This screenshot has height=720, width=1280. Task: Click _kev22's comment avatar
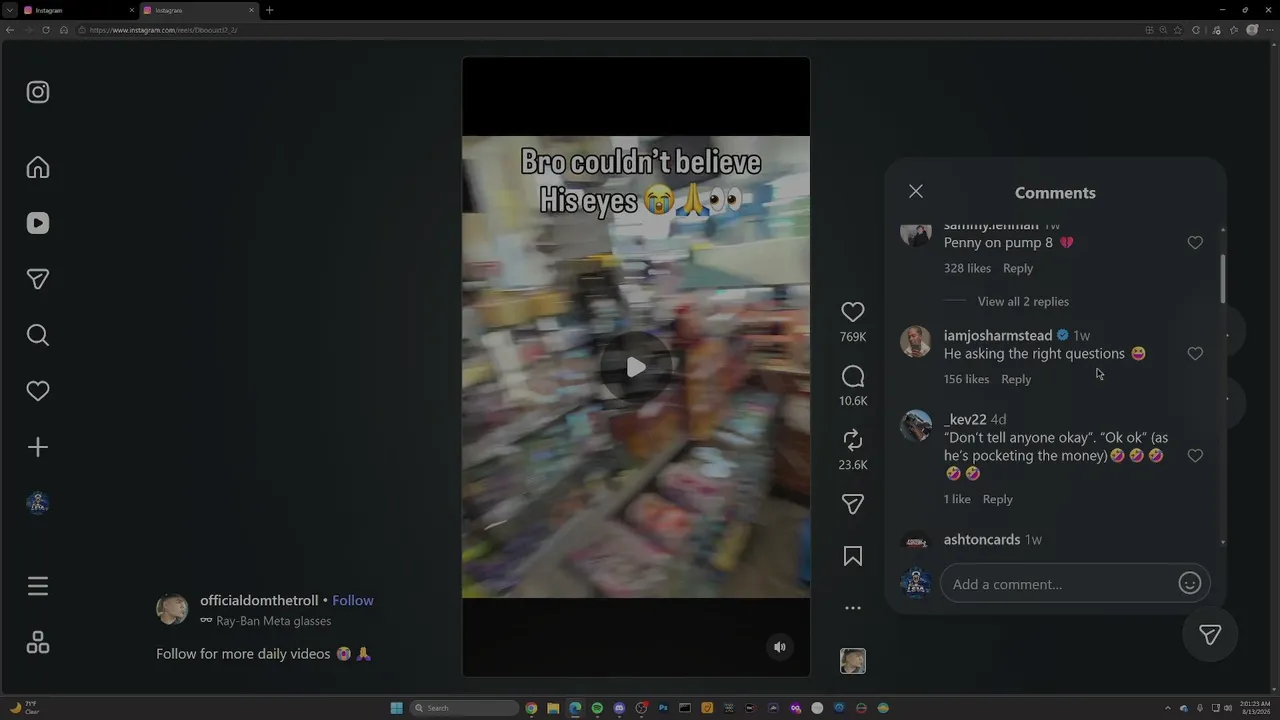pos(916,426)
